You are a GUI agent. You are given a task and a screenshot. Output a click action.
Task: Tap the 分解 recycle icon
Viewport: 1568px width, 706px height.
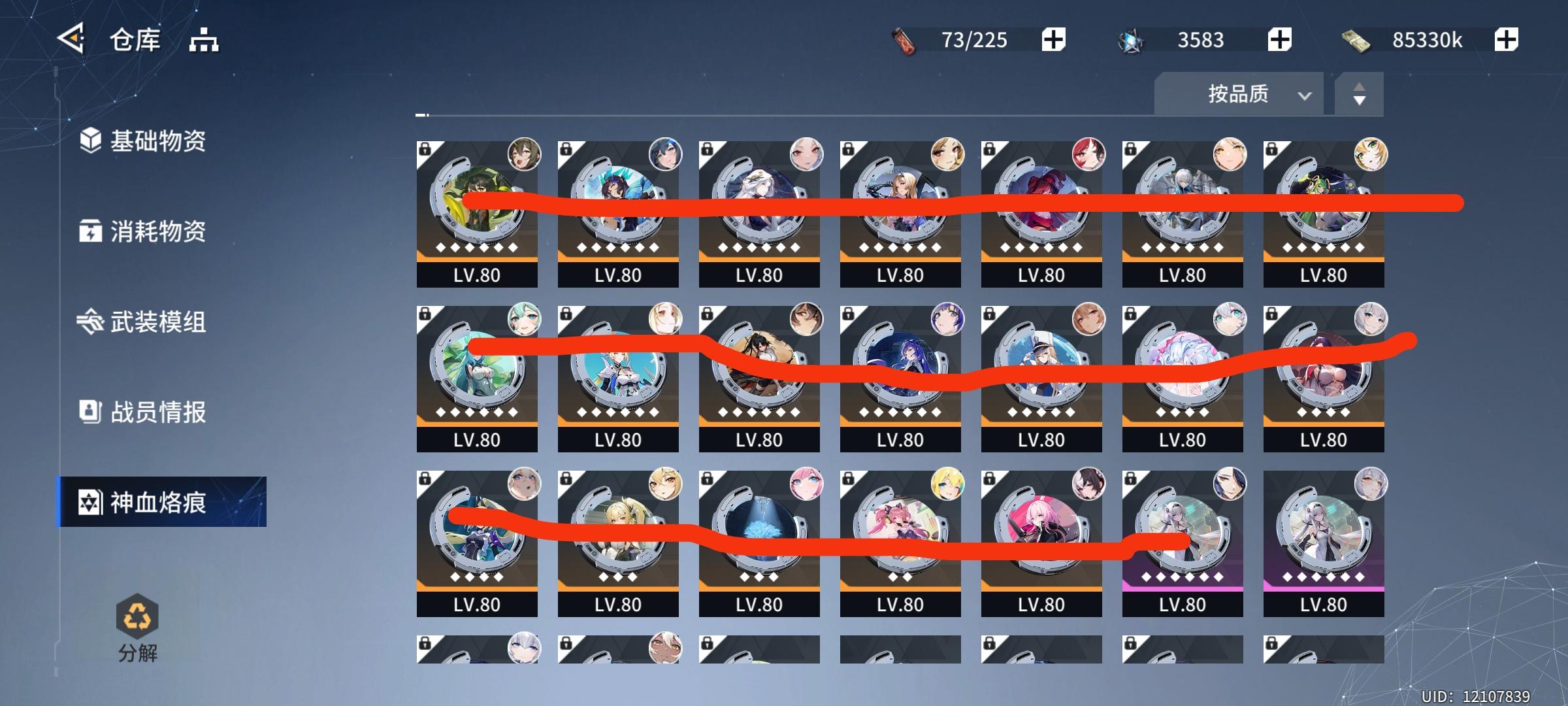point(137,616)
